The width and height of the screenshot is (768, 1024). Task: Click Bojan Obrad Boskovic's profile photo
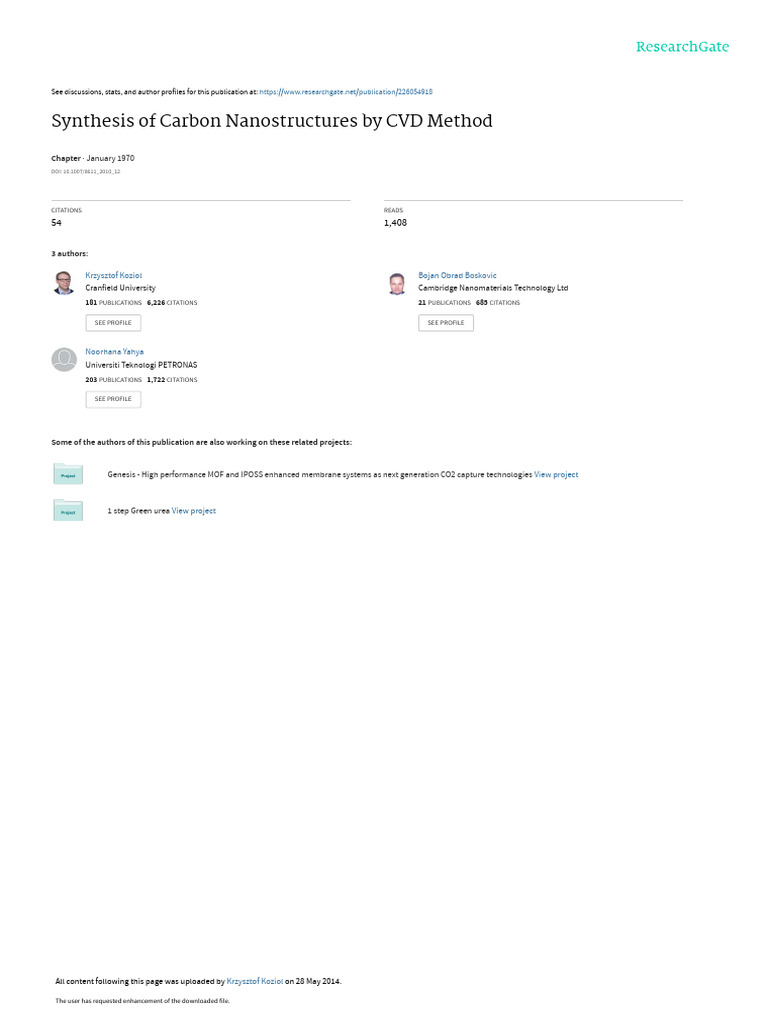397,283
